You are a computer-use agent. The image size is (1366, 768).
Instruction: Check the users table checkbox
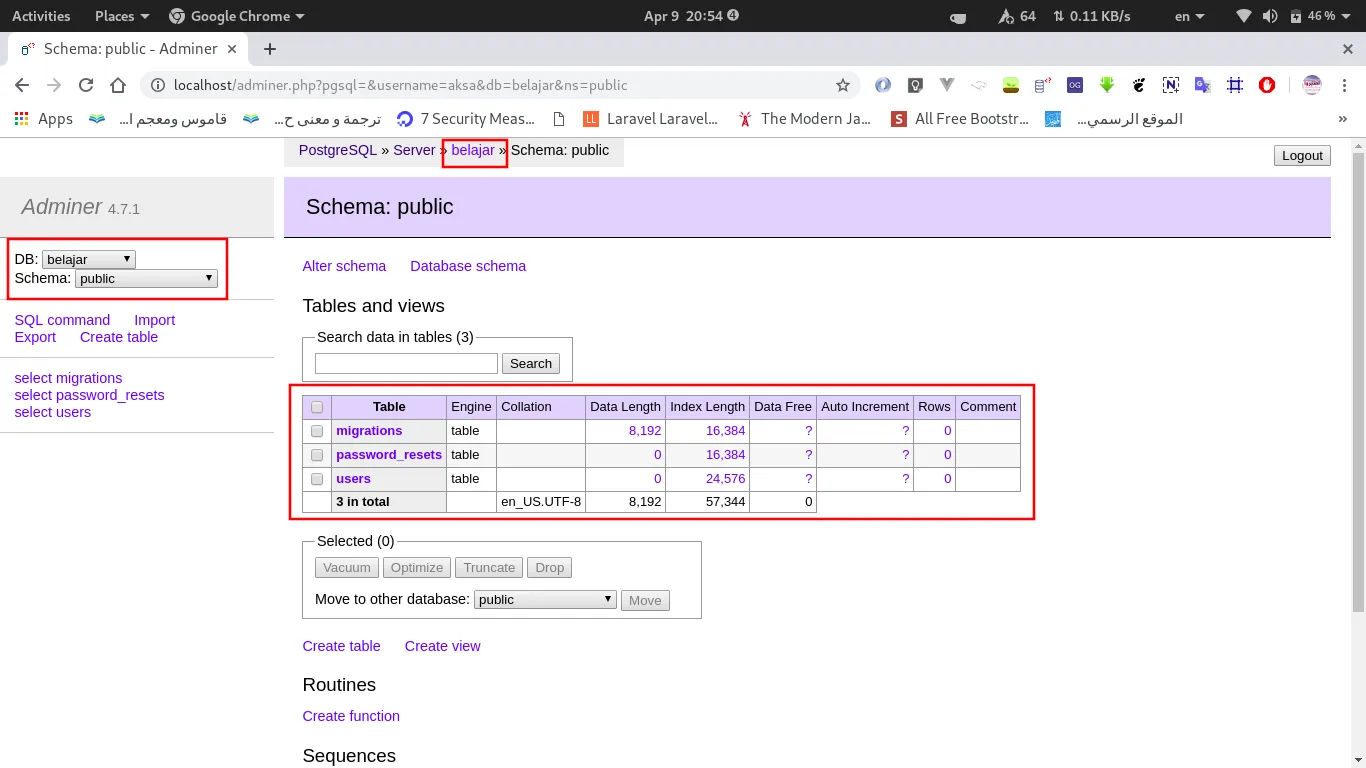(x=317, y=479)
